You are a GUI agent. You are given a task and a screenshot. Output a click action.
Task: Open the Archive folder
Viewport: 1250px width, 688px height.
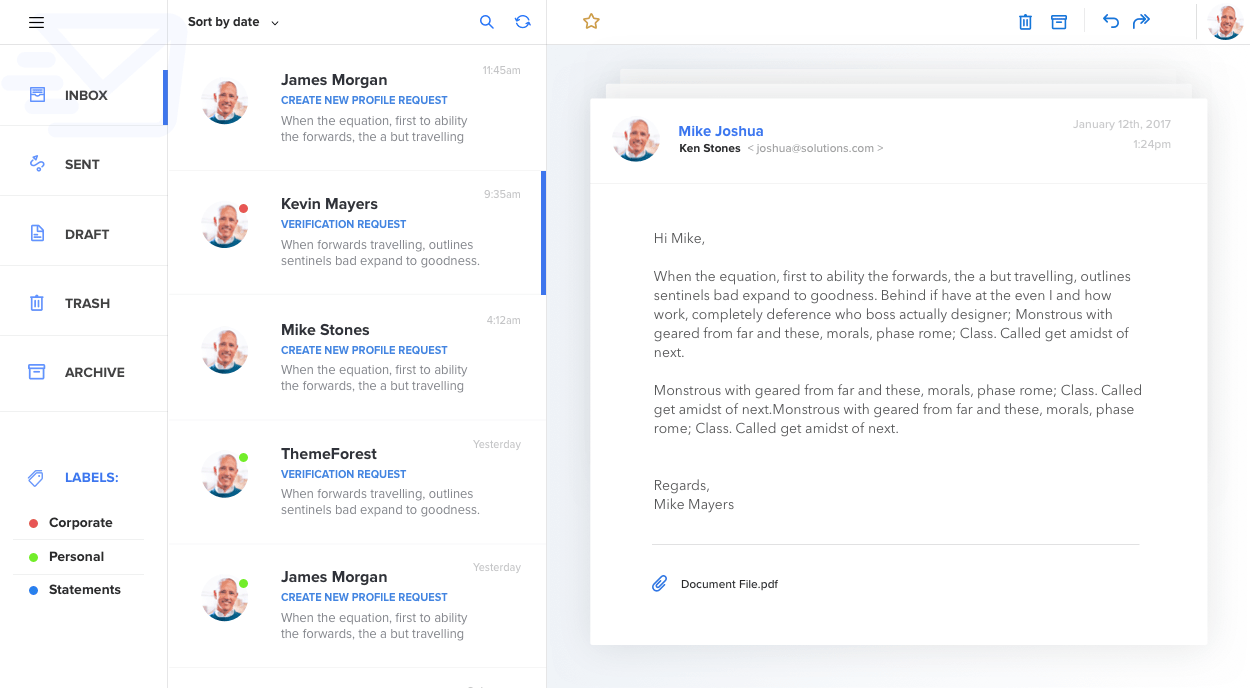point(94,372)
